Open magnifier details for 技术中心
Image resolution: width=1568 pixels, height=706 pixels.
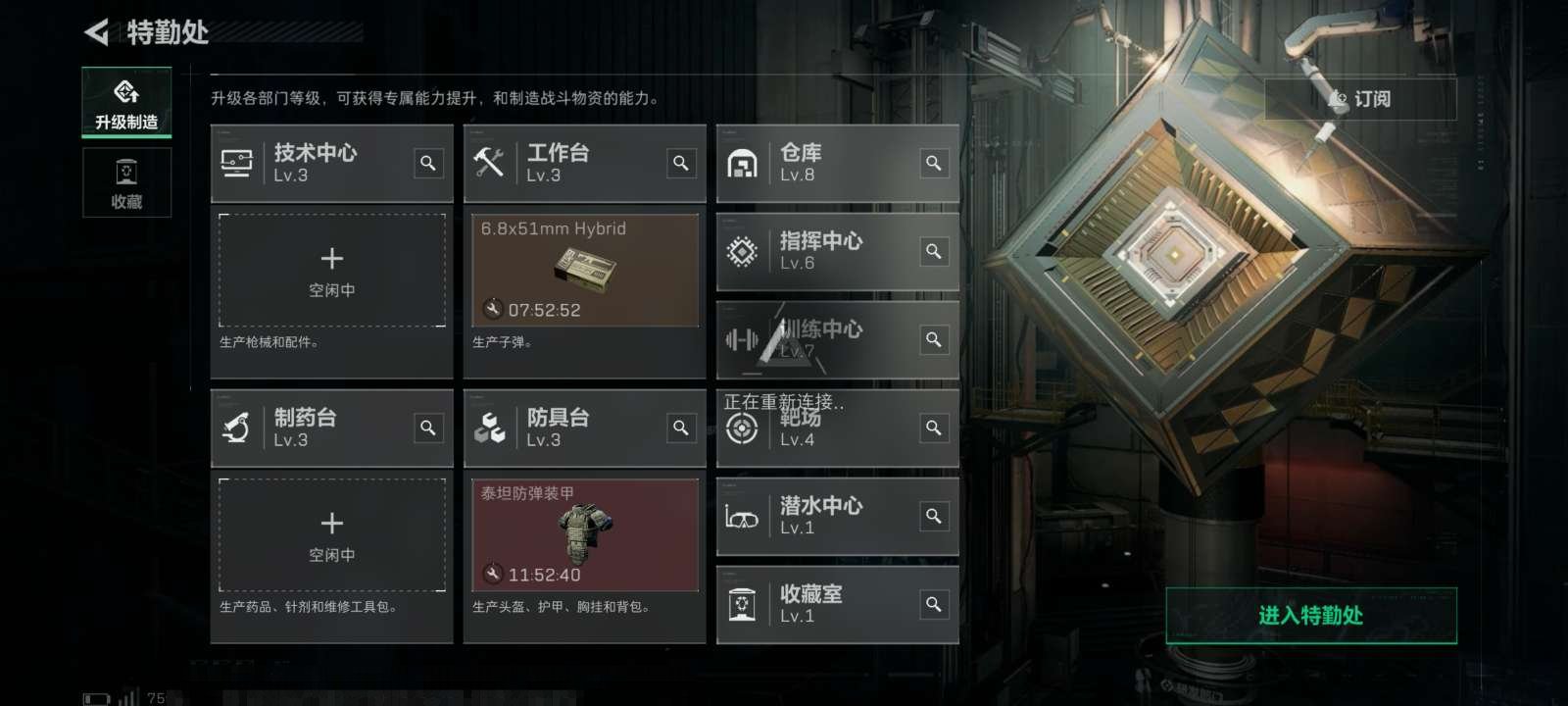tap(428, 163)
